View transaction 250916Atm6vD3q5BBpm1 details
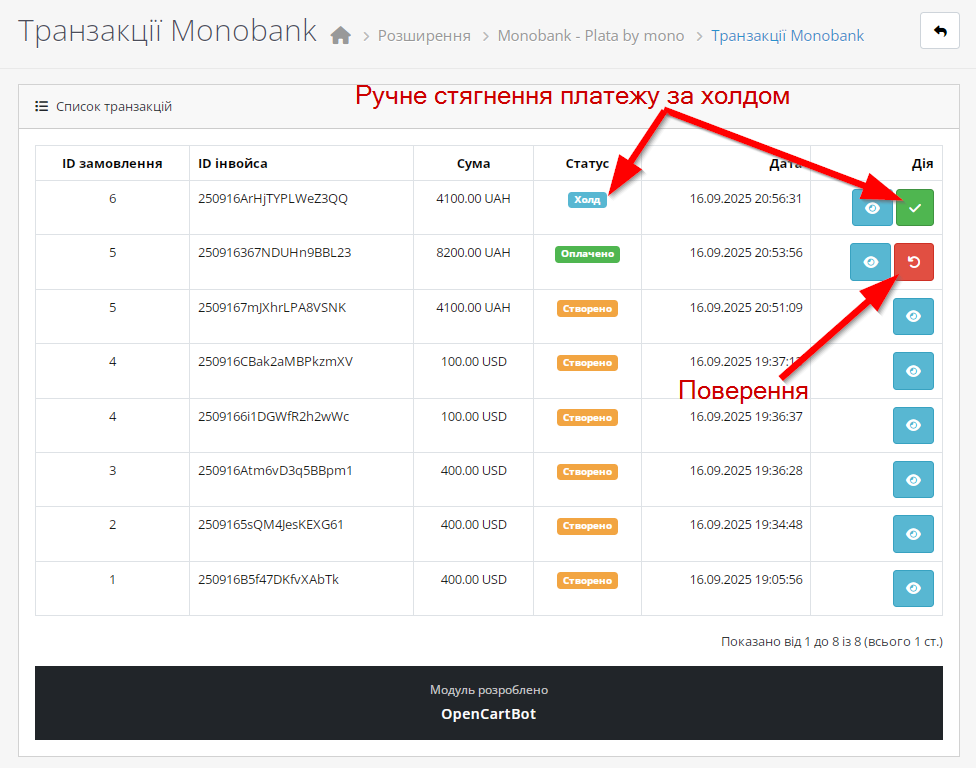The height and width of the screenshot is (768, 976). (x=913, y=480)
